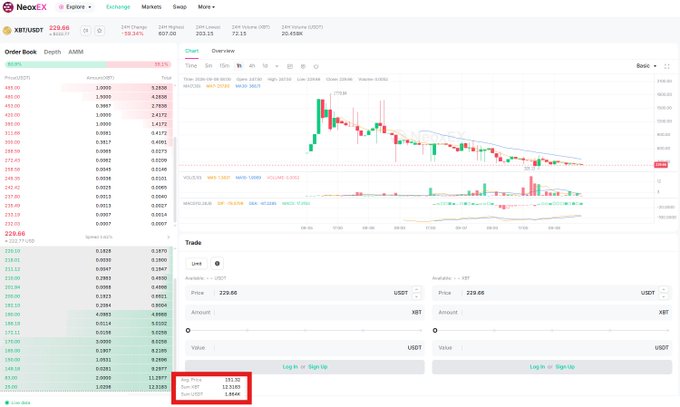Switch to the Overview tab
Screen dimensions: 680x407
(223, 51)
